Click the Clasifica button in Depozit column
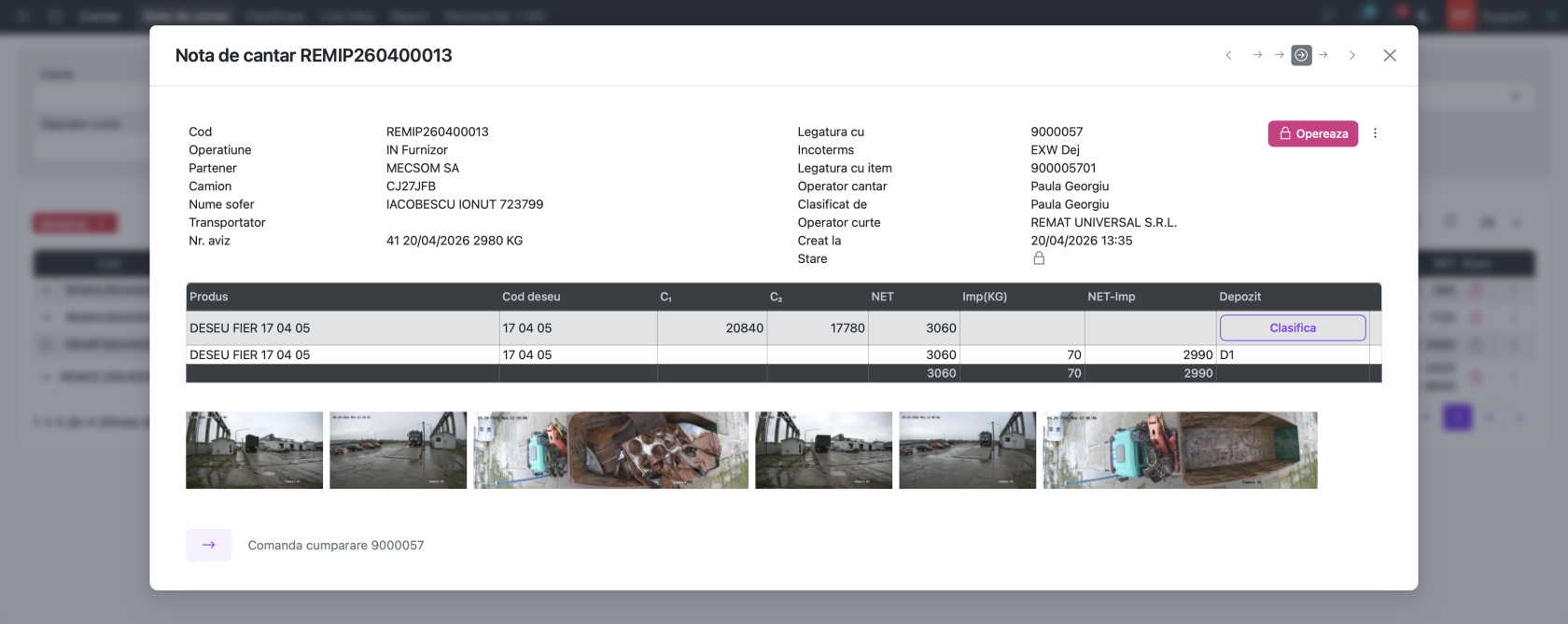1568x624 pixels. click(x=1293, y=327)
